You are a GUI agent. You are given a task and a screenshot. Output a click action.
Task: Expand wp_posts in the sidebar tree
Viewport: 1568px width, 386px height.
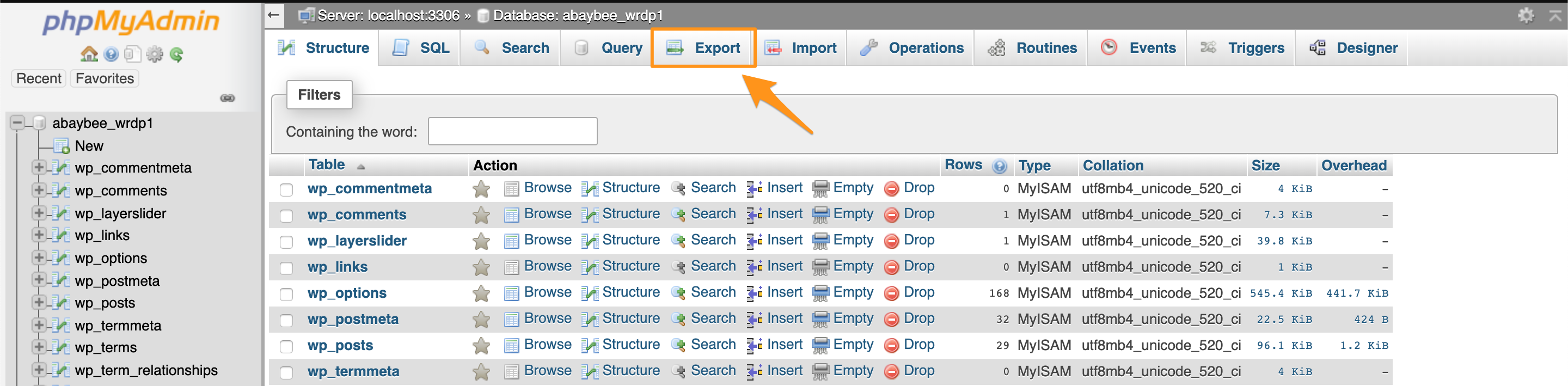[x=38, y=303]
